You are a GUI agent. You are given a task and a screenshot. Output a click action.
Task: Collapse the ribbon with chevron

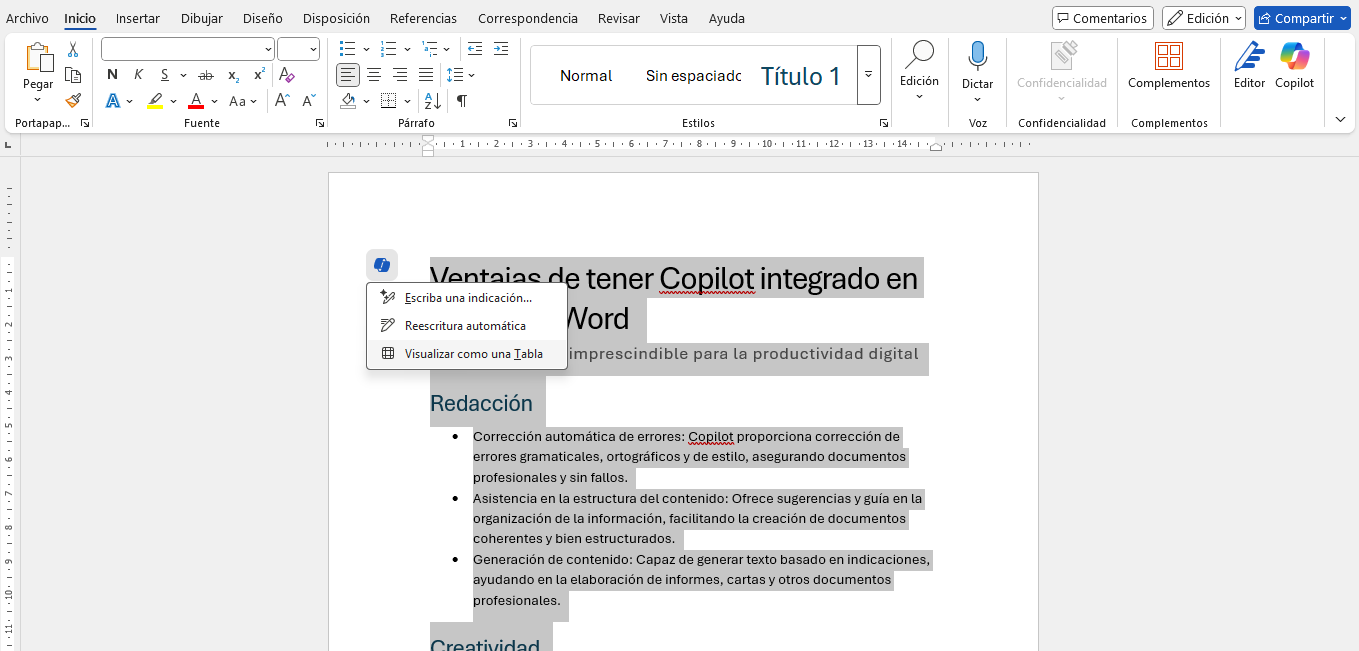click(1340, 119)
